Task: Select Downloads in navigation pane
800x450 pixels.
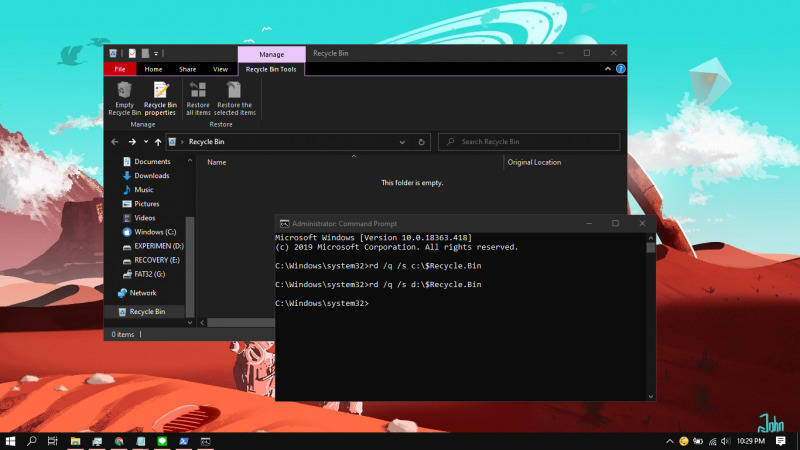Action: tap(146, 176)
